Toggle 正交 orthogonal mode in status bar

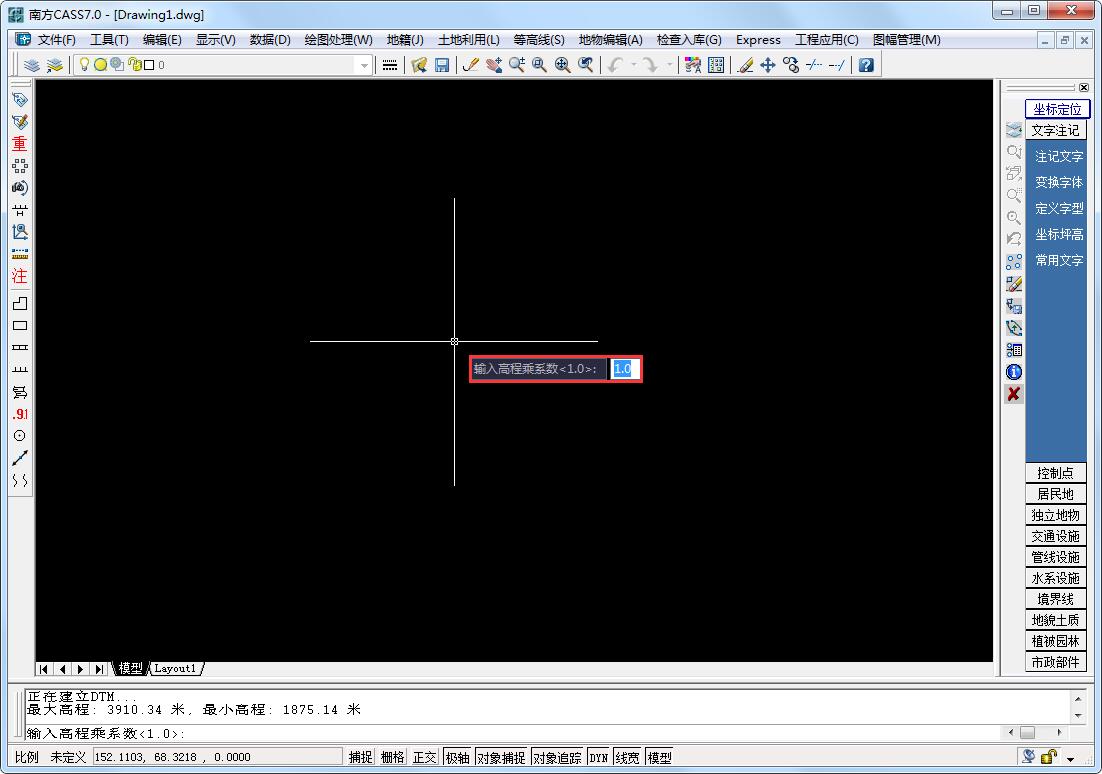(423, 757)
